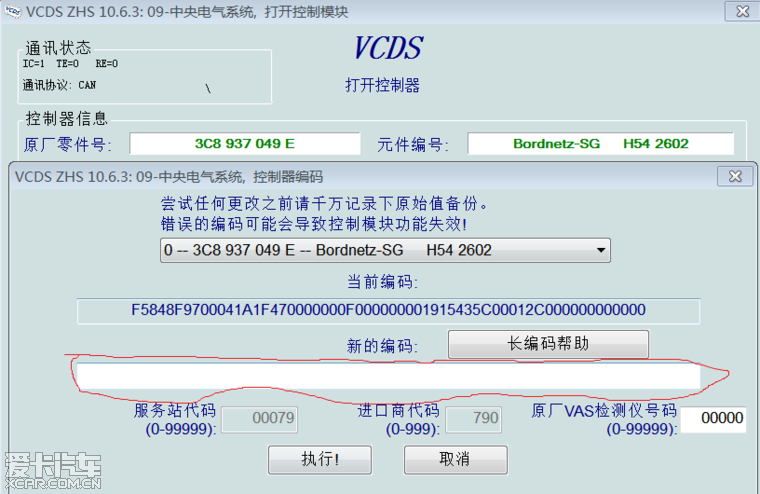This screenshot has height=494, width=760.
Task: Click the 取消 button
Action: coord(456,459)
